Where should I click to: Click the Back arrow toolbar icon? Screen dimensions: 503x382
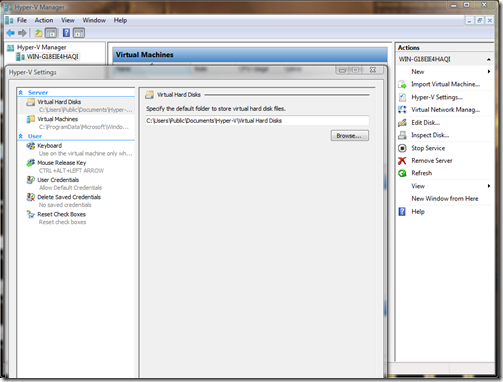pos(10,33)
